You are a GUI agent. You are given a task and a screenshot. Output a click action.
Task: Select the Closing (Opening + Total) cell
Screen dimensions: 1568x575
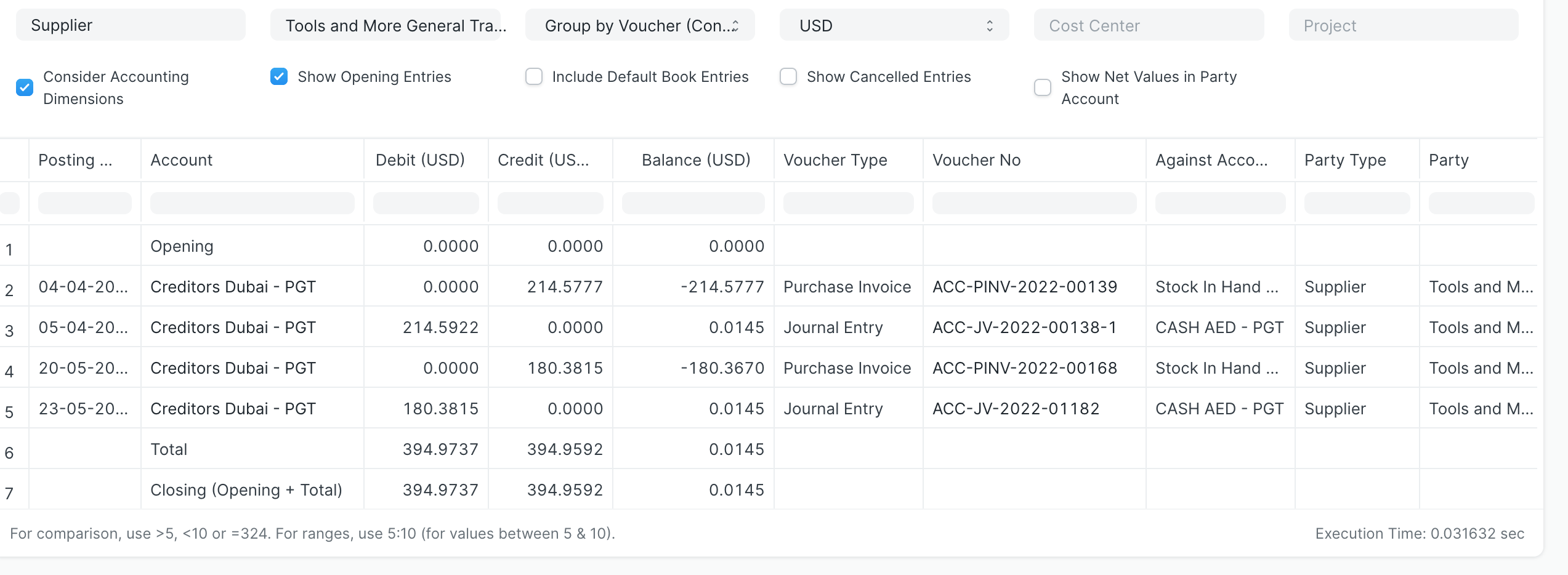(253, 490)
